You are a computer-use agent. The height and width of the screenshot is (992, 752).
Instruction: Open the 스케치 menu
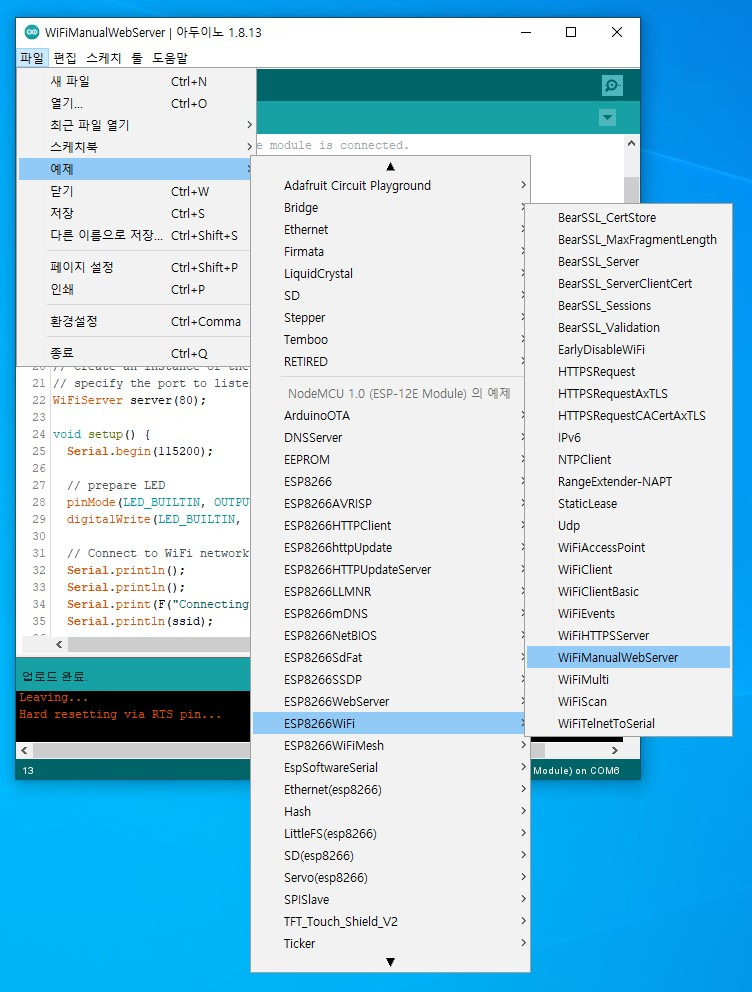pyautogui.click(x=103, y=58)
